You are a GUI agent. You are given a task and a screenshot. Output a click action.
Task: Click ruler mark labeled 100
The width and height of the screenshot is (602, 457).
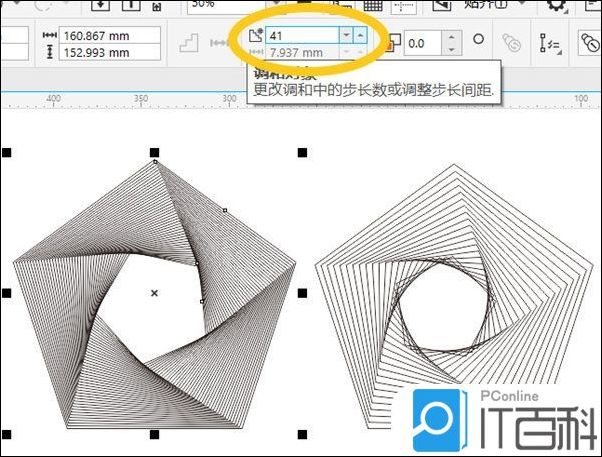[x=581, y=98]
